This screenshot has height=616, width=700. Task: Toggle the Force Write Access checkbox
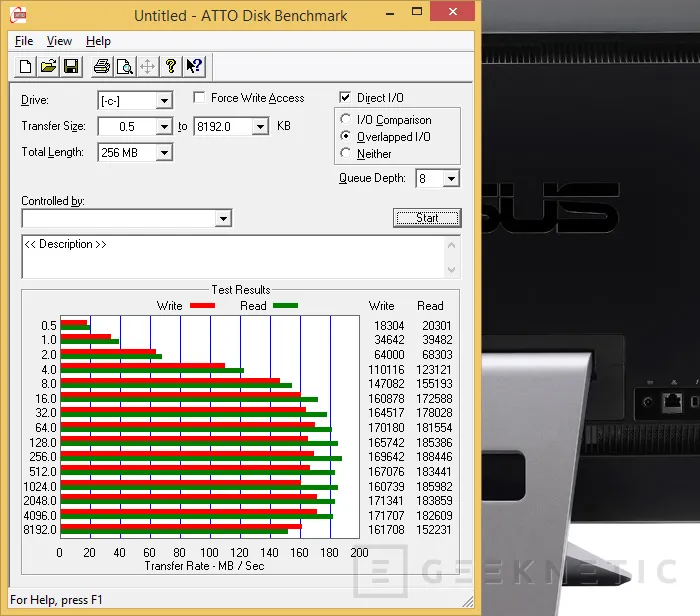tap(199, 97)
